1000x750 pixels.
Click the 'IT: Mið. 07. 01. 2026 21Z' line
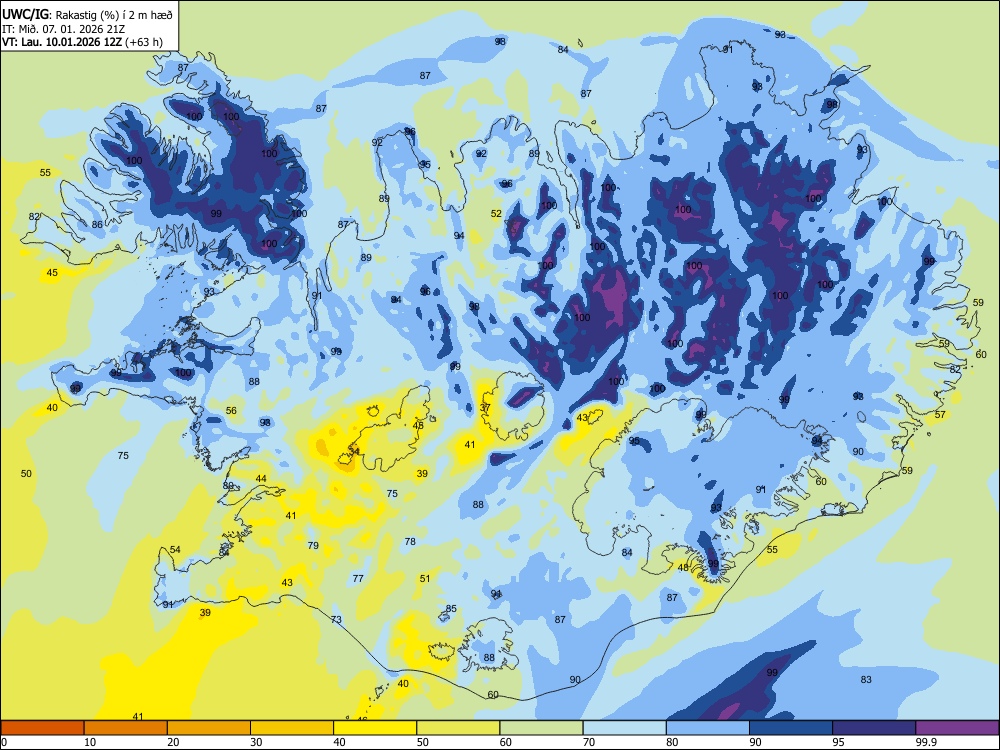click(x=62, y=29)
